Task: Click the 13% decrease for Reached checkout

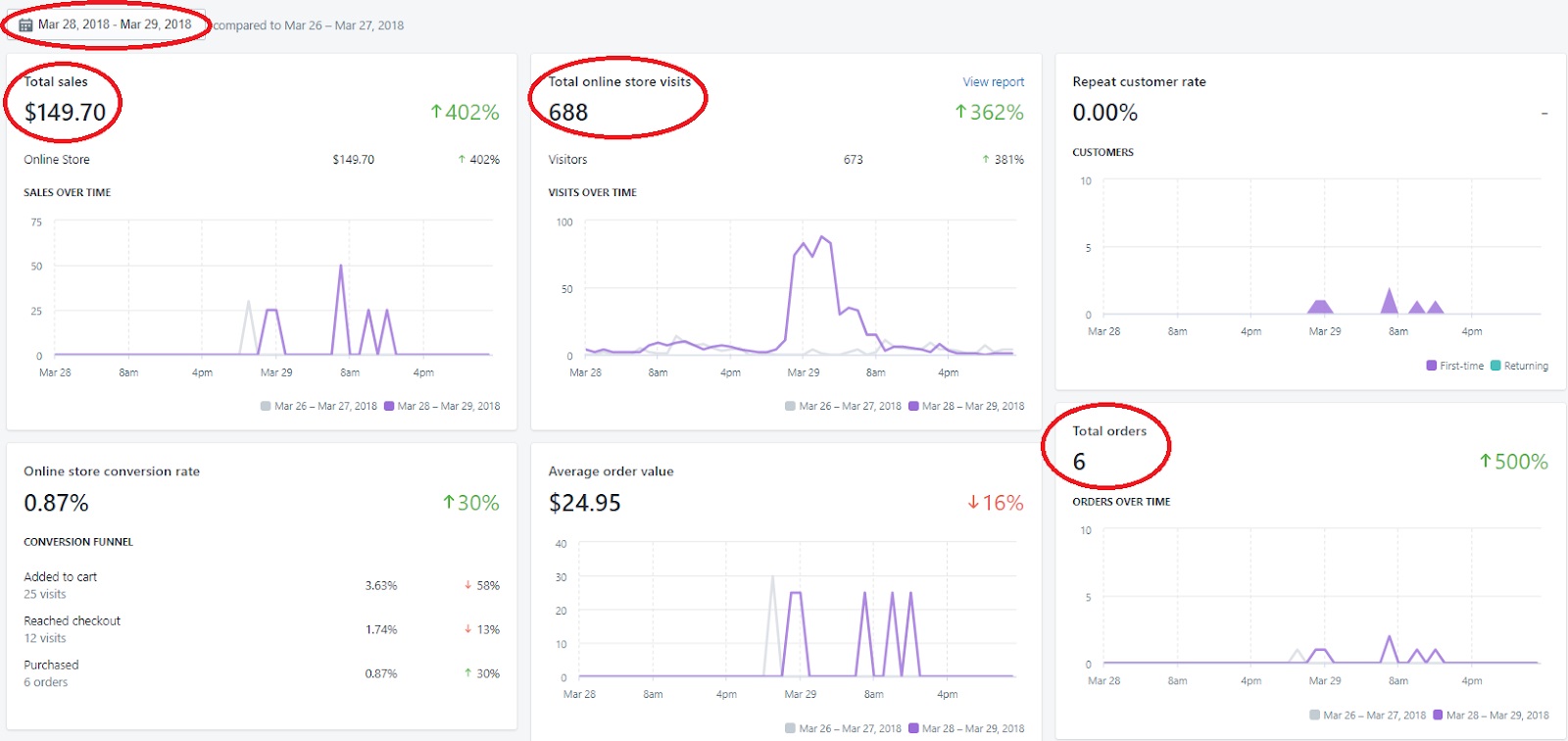Action: tap(481, 630)
